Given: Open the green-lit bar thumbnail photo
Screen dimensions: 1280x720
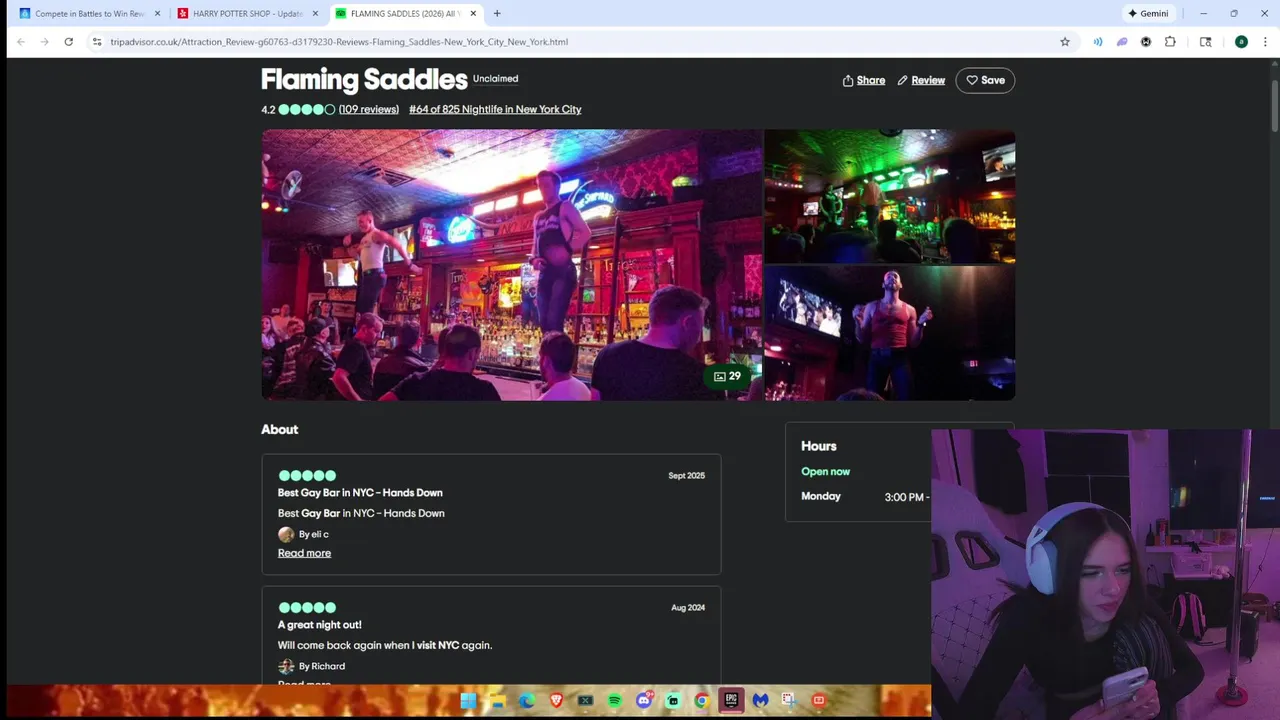Looking at the screenshot, I should (889, 196).
